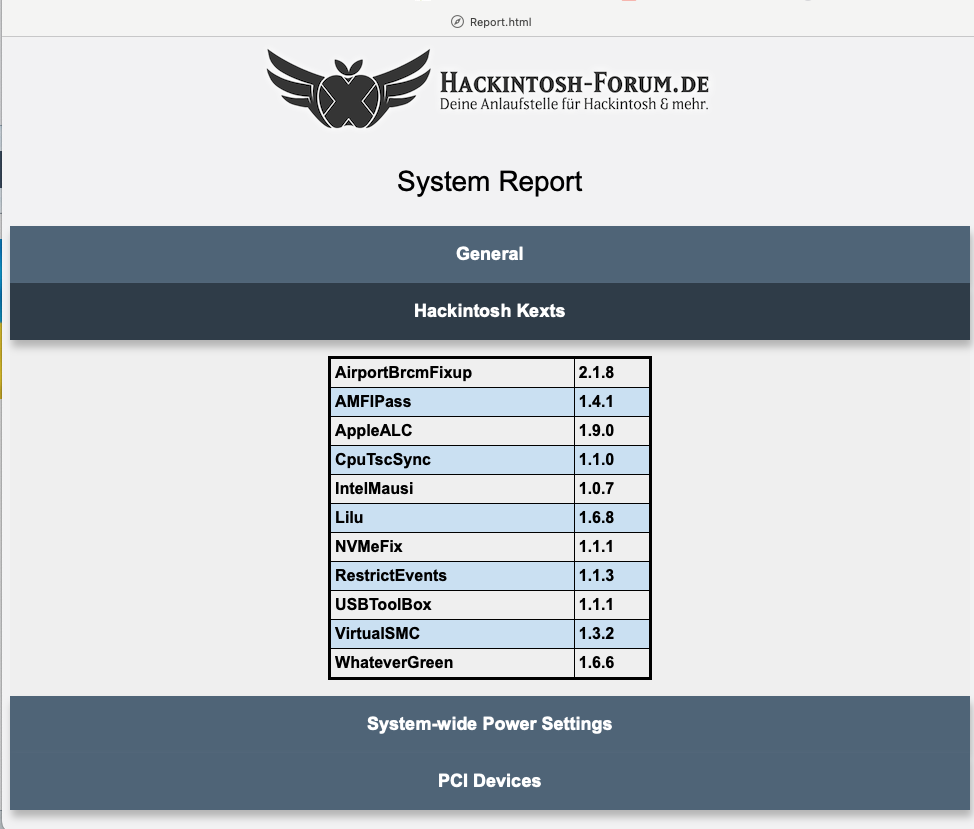Expand the General section
Viewport: 974px width, 829px height.
coord(489,254)
